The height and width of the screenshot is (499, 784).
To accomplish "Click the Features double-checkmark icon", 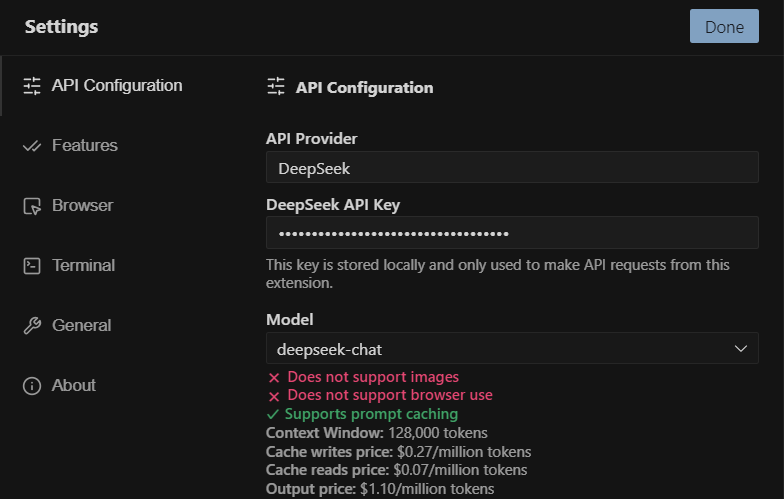I will click(x=32, y=146).
